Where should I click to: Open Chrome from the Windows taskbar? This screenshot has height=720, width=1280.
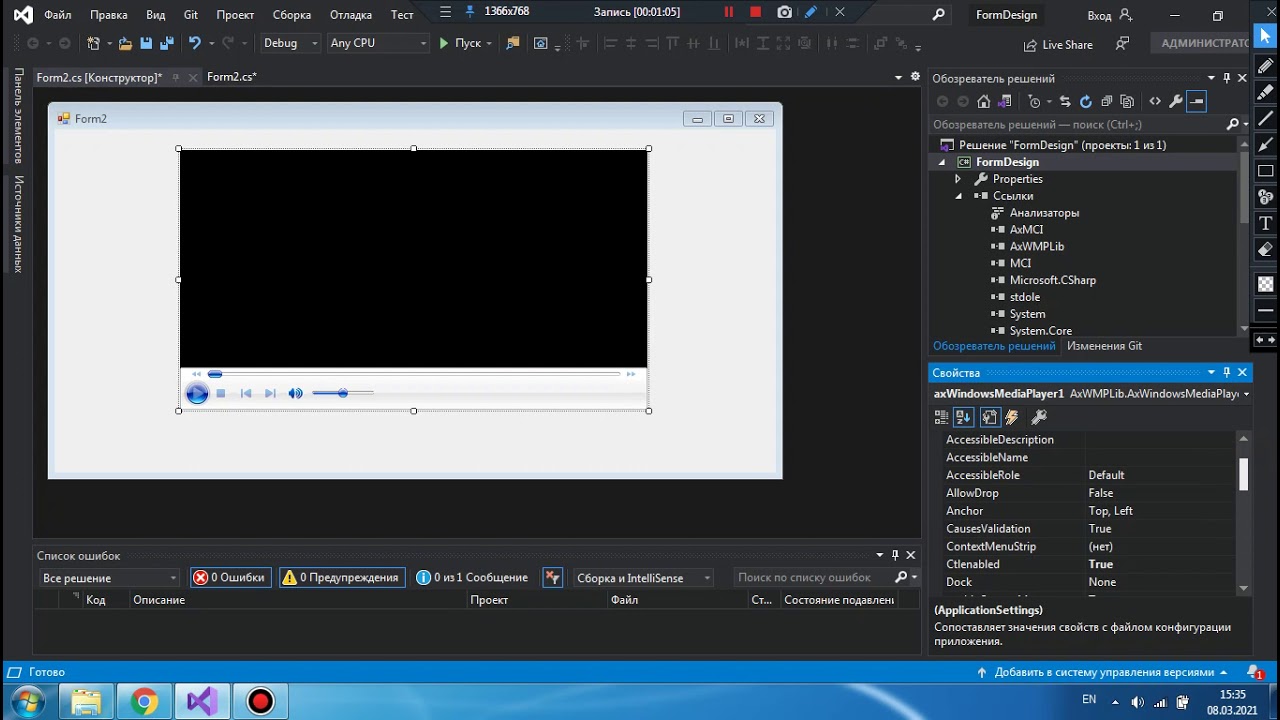click(145, 702)
